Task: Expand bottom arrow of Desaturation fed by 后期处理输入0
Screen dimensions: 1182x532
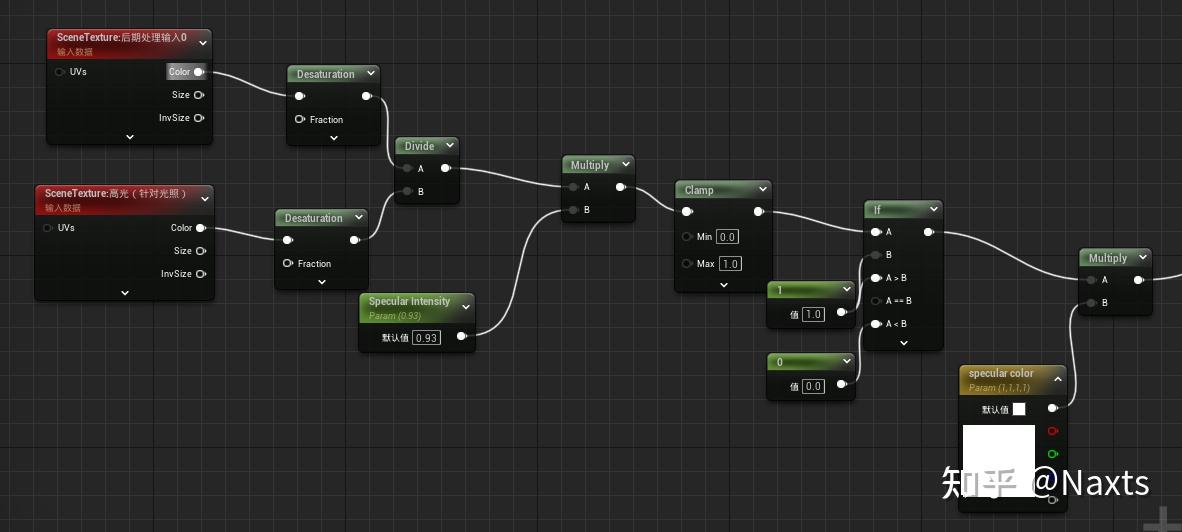Action: coord(334,138)
